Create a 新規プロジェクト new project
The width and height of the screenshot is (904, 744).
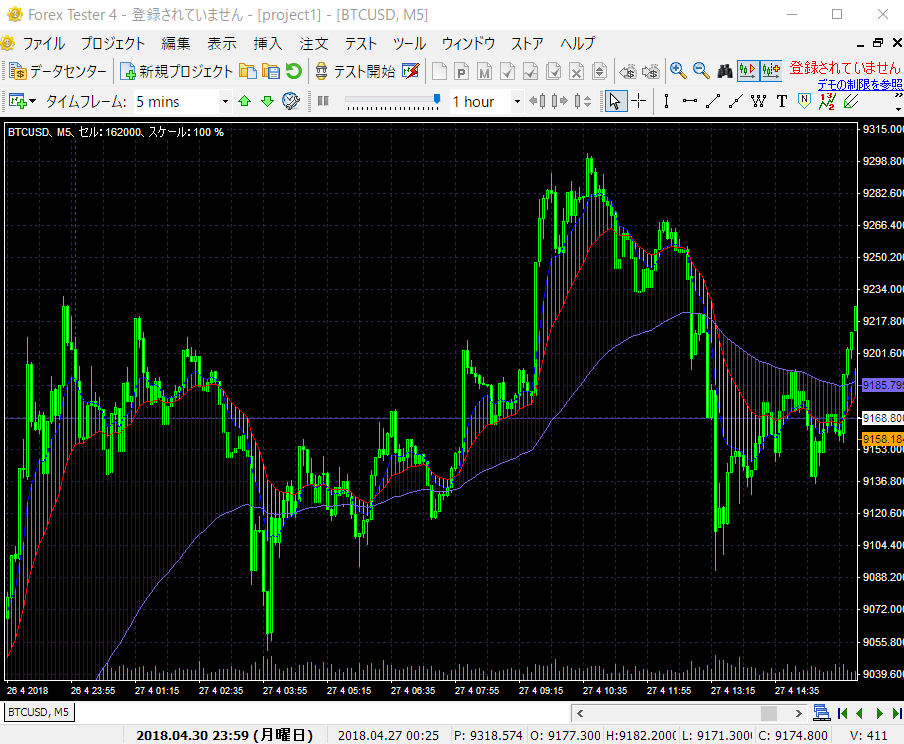tap(176, 72)
